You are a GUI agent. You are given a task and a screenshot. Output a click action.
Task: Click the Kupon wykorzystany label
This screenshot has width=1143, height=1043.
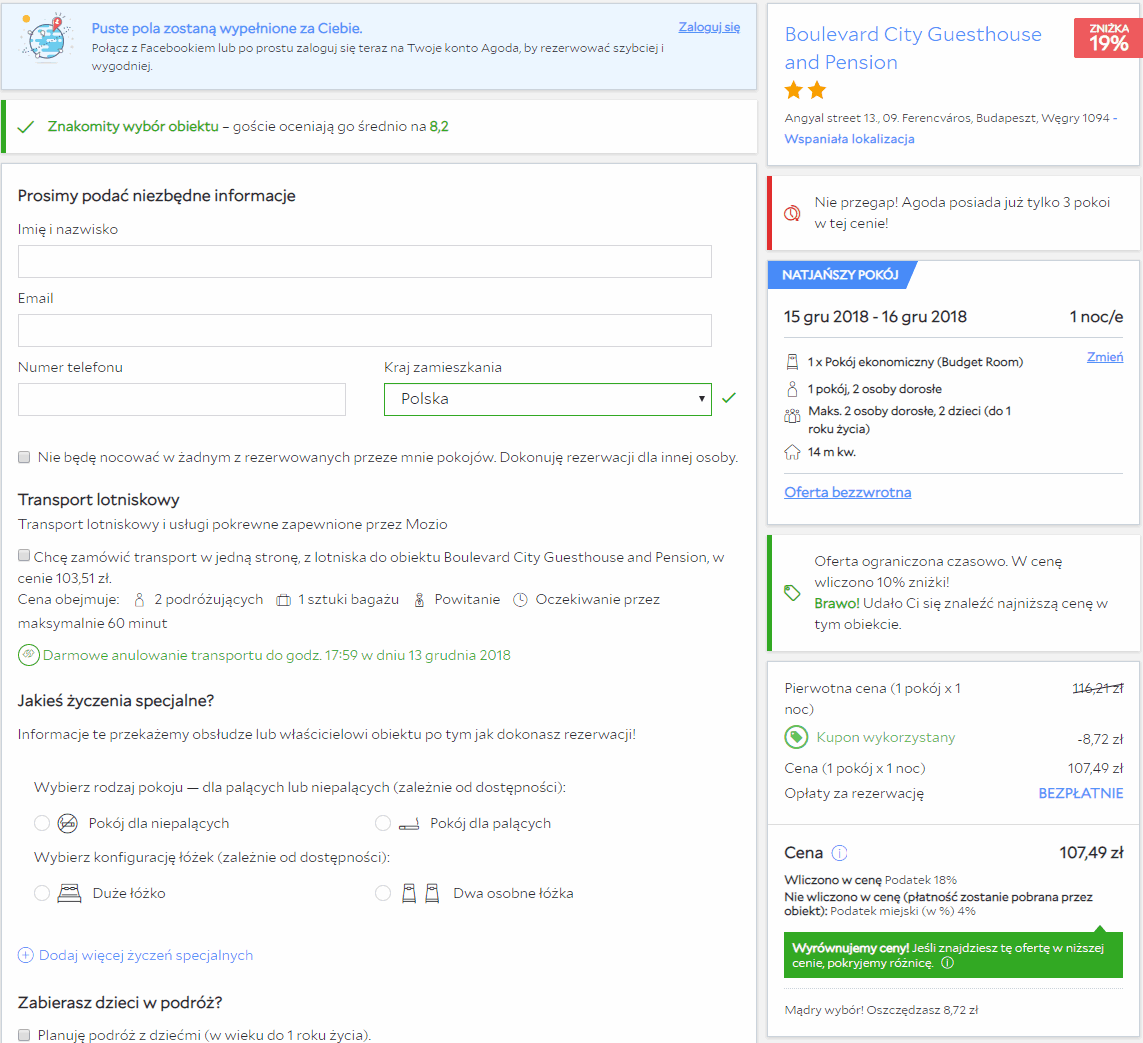pyautogui.click(x=886, y=738)
